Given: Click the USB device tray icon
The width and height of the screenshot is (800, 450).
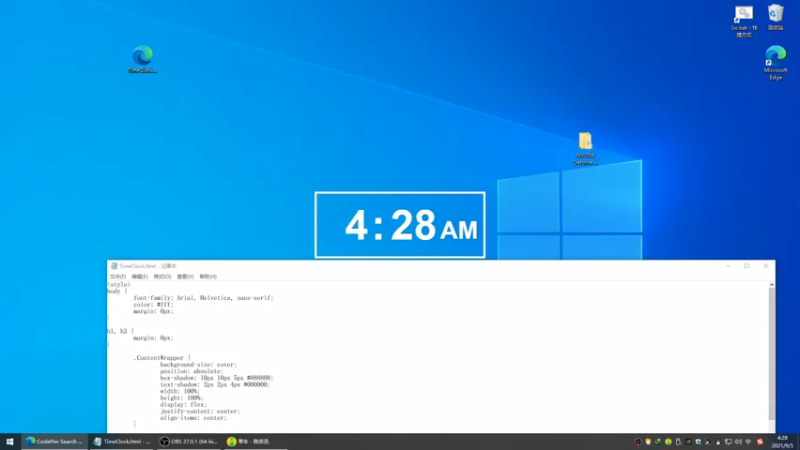Looking at the screenshot, I should (679, 442).
